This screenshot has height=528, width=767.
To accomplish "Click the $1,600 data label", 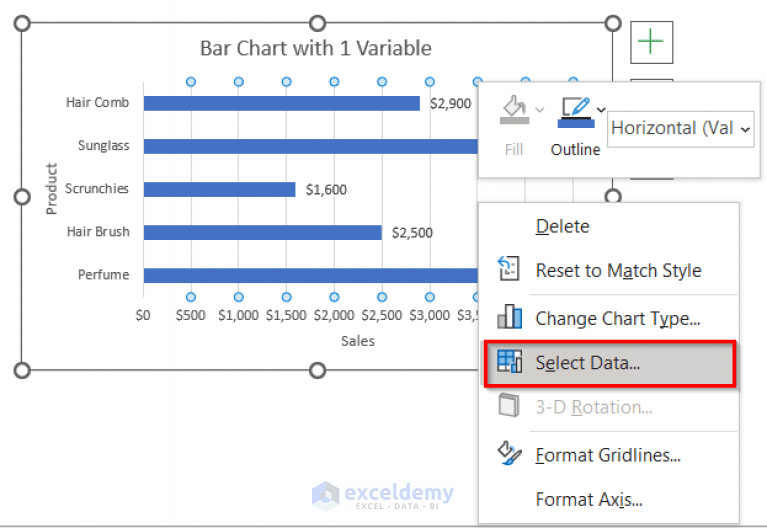I will (326, 190).
